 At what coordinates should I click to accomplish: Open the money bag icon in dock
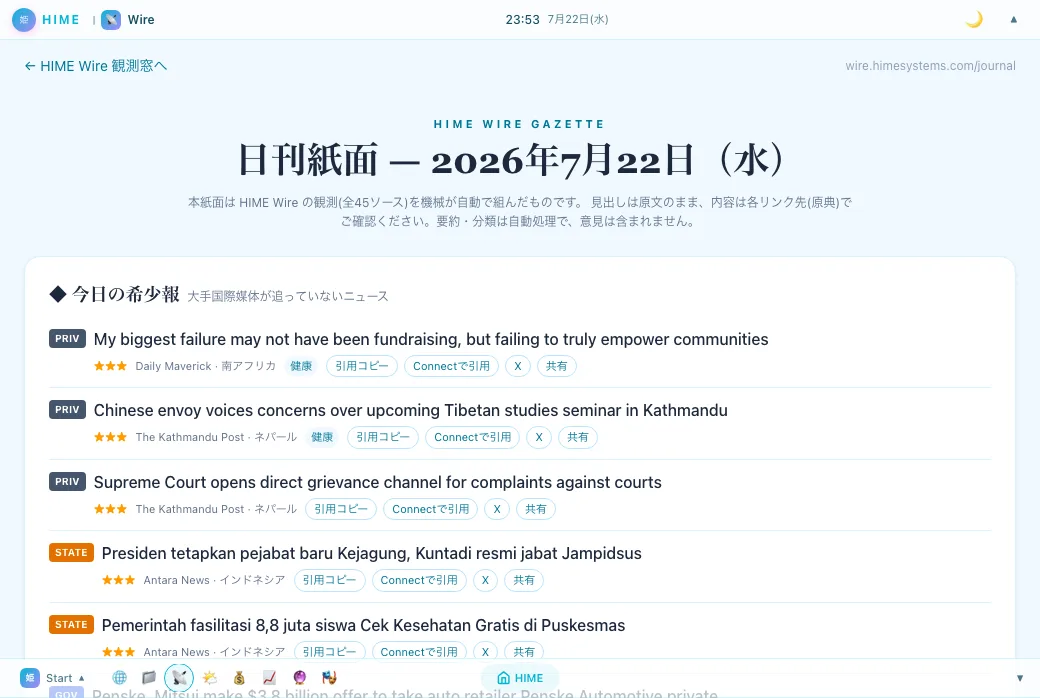coord(239,677)
